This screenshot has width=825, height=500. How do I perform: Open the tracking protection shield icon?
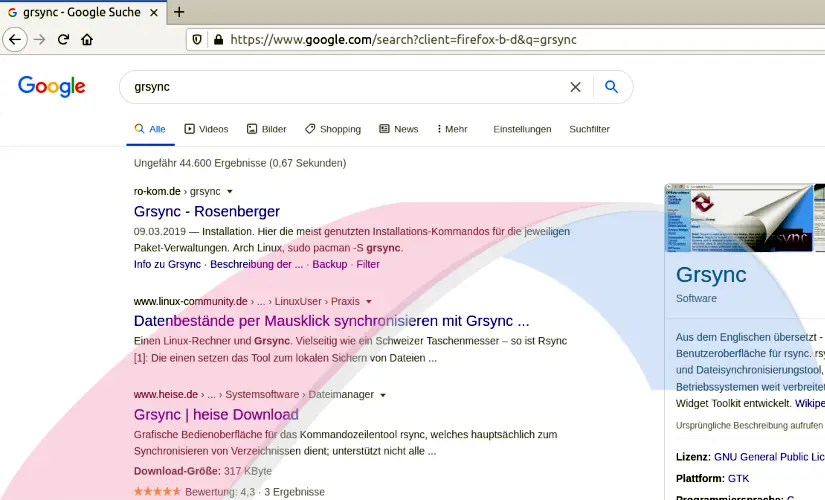tap(197, 39)
